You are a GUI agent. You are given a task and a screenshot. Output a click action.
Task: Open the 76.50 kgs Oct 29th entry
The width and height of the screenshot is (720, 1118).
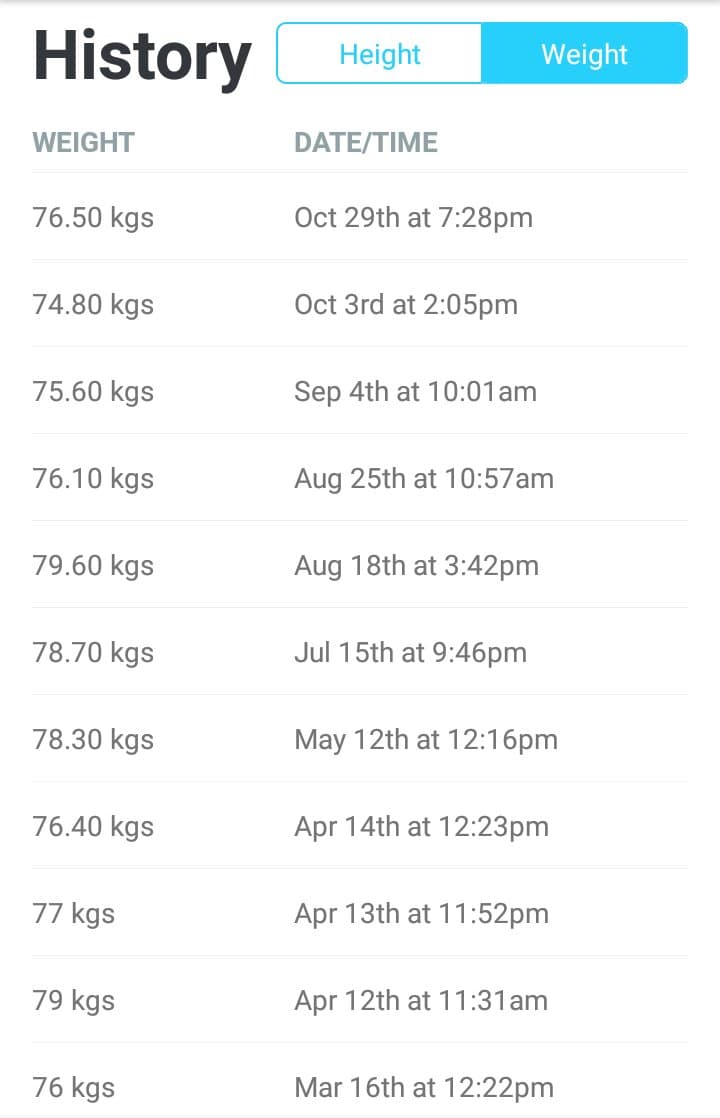coord(360,217)
